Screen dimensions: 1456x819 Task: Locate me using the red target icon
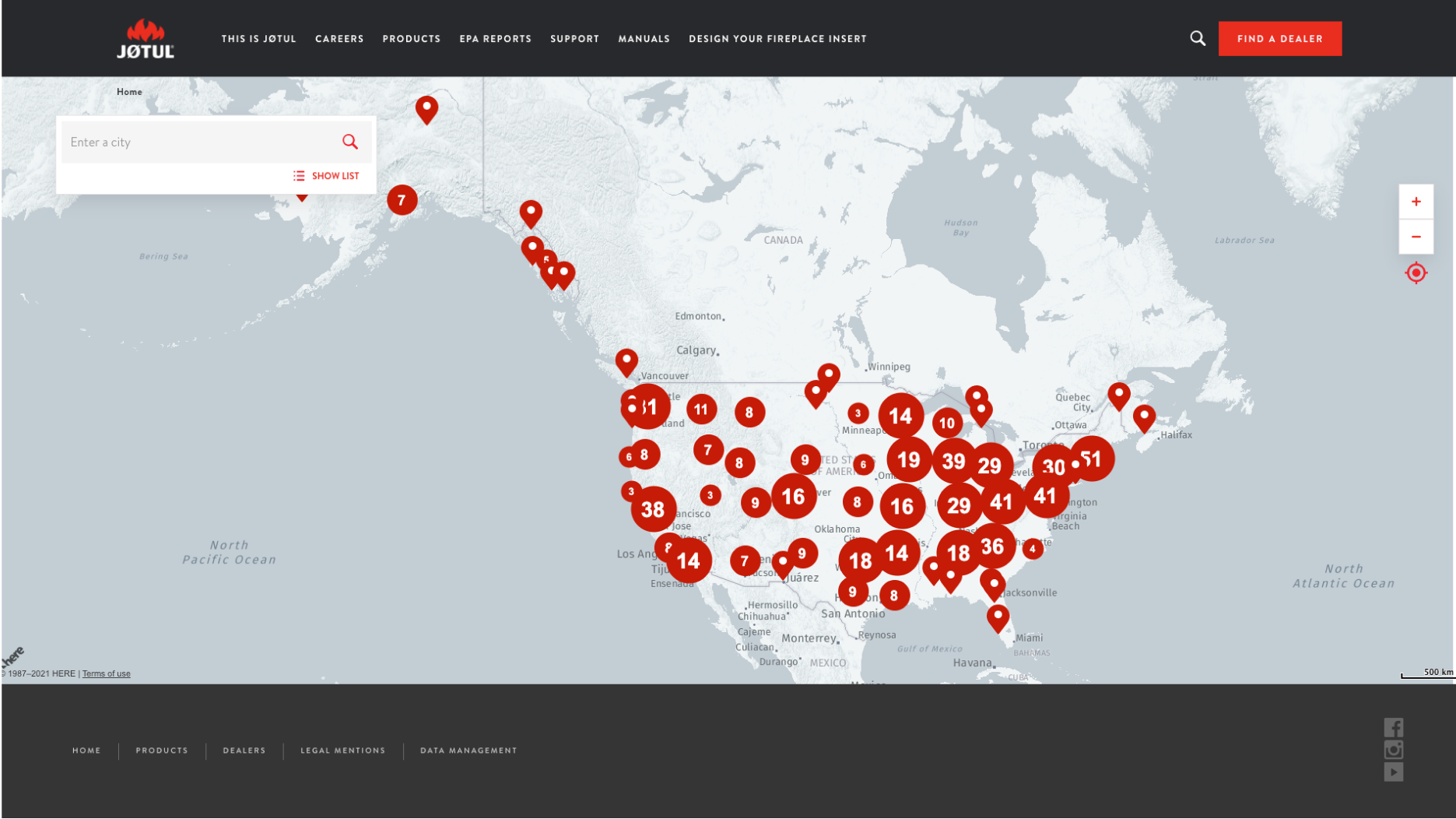1416,273
